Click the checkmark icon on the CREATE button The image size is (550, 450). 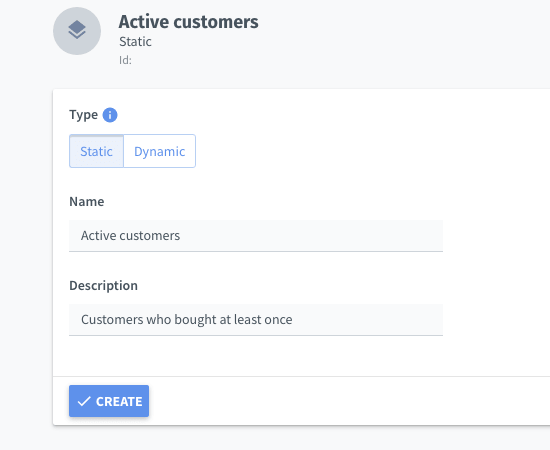click(x=84, y=401)
